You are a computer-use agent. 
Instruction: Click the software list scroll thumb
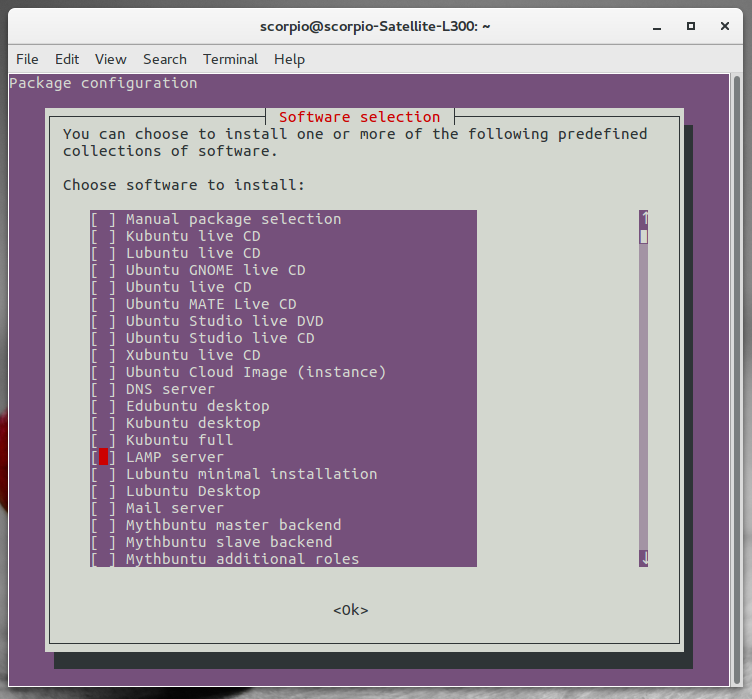(x=644, y=237)
